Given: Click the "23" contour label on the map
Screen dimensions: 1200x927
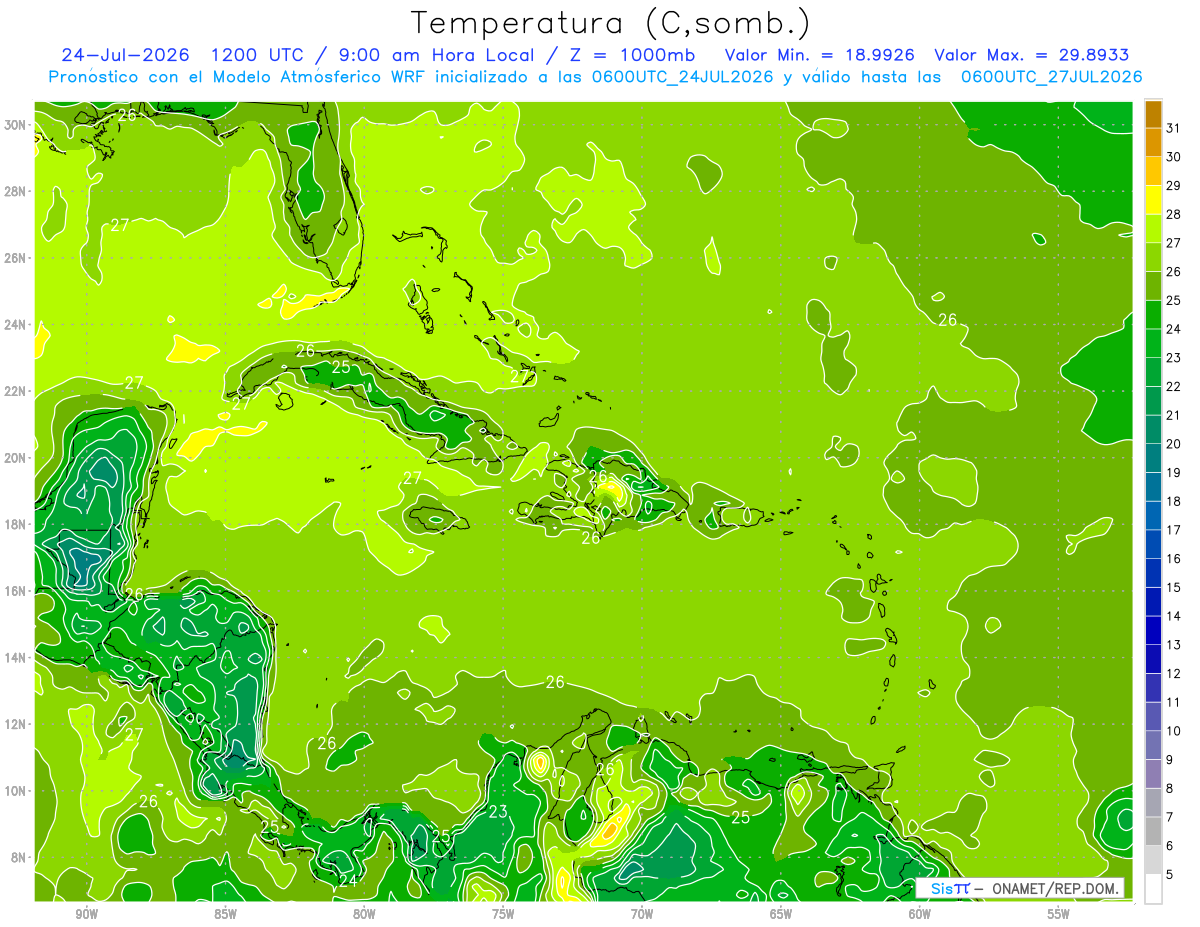Looking at the screenshot, I should point(498,811).
